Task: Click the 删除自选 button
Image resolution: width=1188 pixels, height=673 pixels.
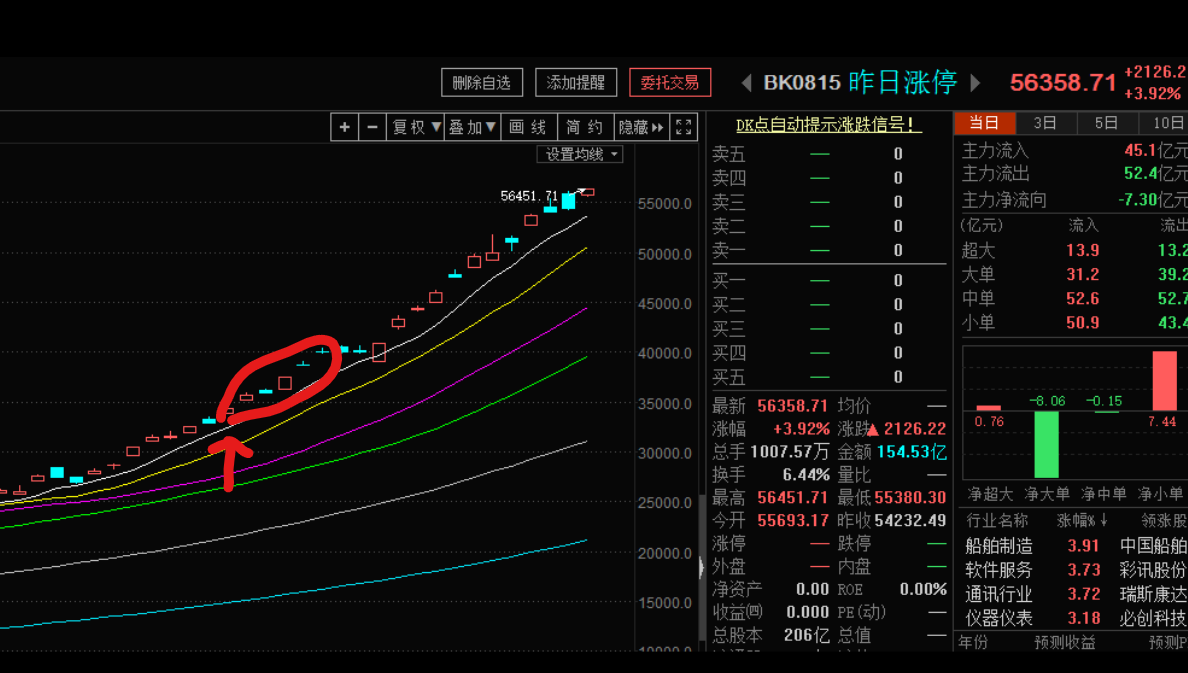Action: coord(482,82)
